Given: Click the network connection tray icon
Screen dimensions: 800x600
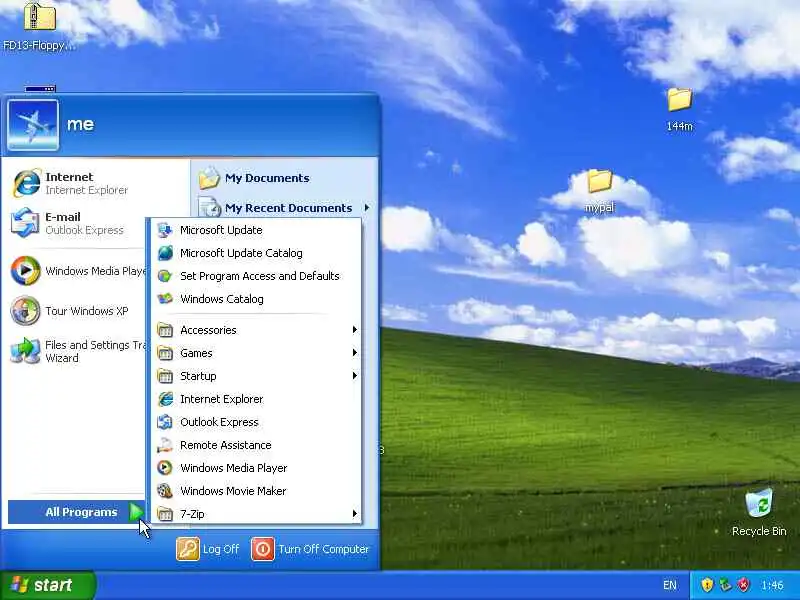Looking at the screenshot, I should click(x=725, y=585).
